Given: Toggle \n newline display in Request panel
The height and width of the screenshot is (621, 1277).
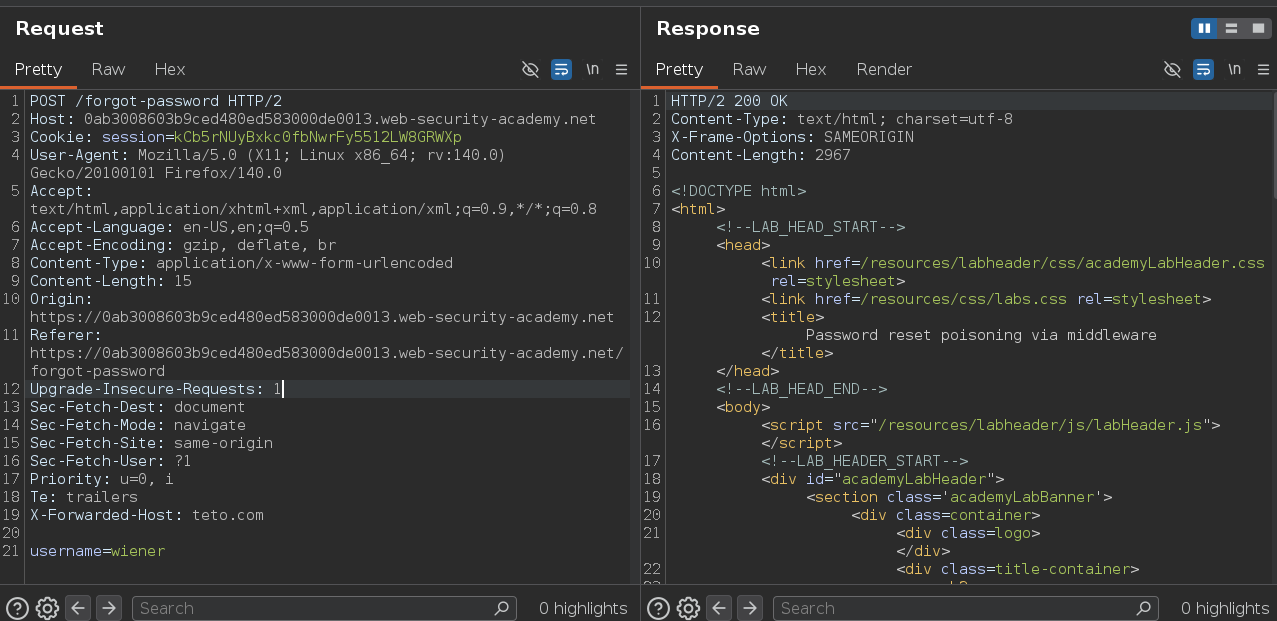Looking at the screenshot, I should pos(593,69).
